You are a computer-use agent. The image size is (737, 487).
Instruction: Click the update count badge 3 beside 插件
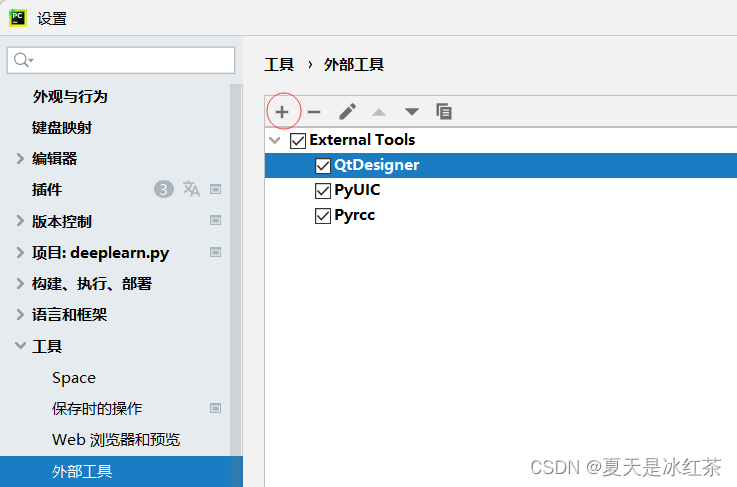click(x=164, y=189)
